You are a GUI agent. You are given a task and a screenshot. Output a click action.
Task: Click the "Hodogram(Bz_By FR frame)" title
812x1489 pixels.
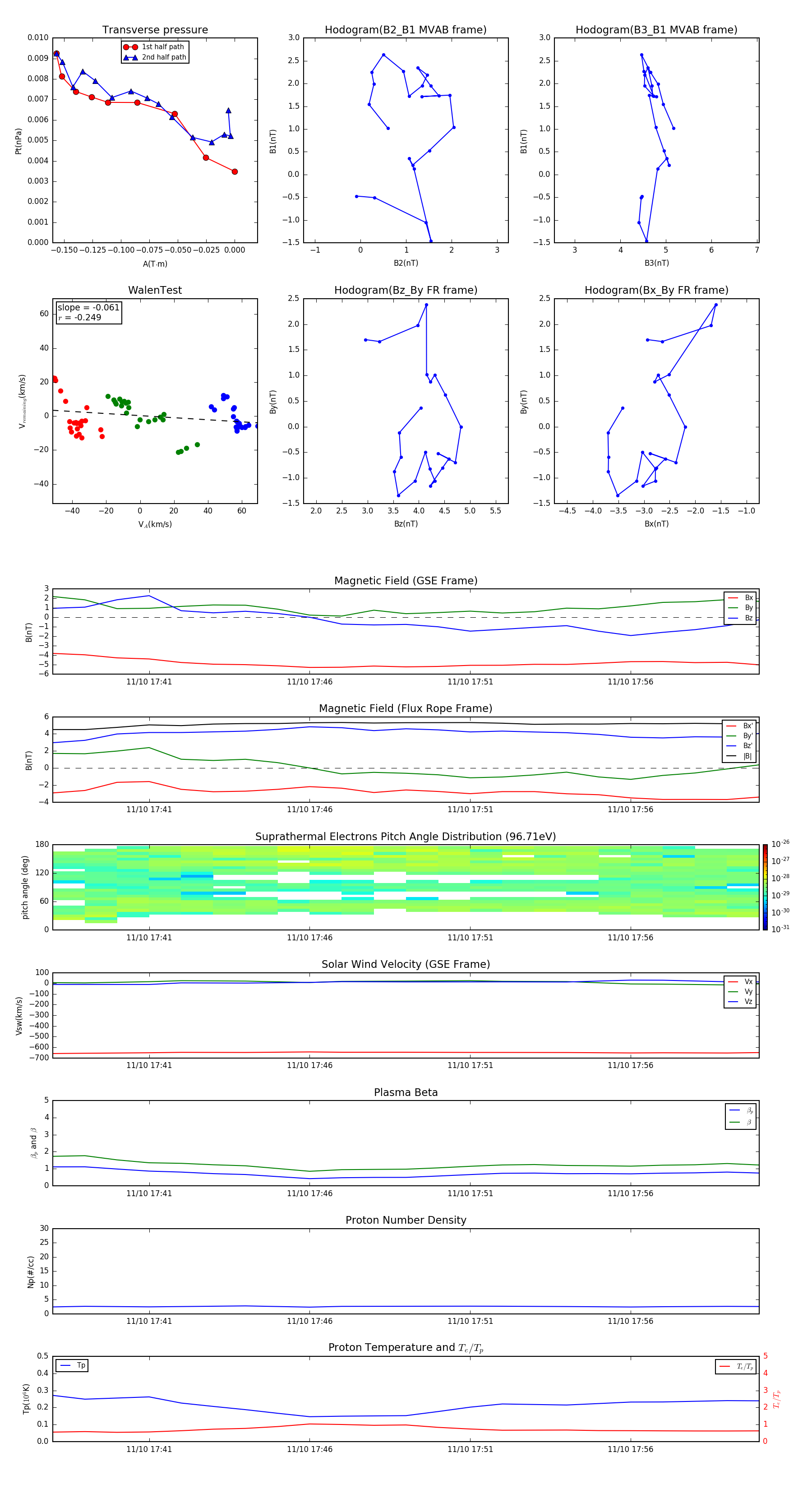click(406, 290)
